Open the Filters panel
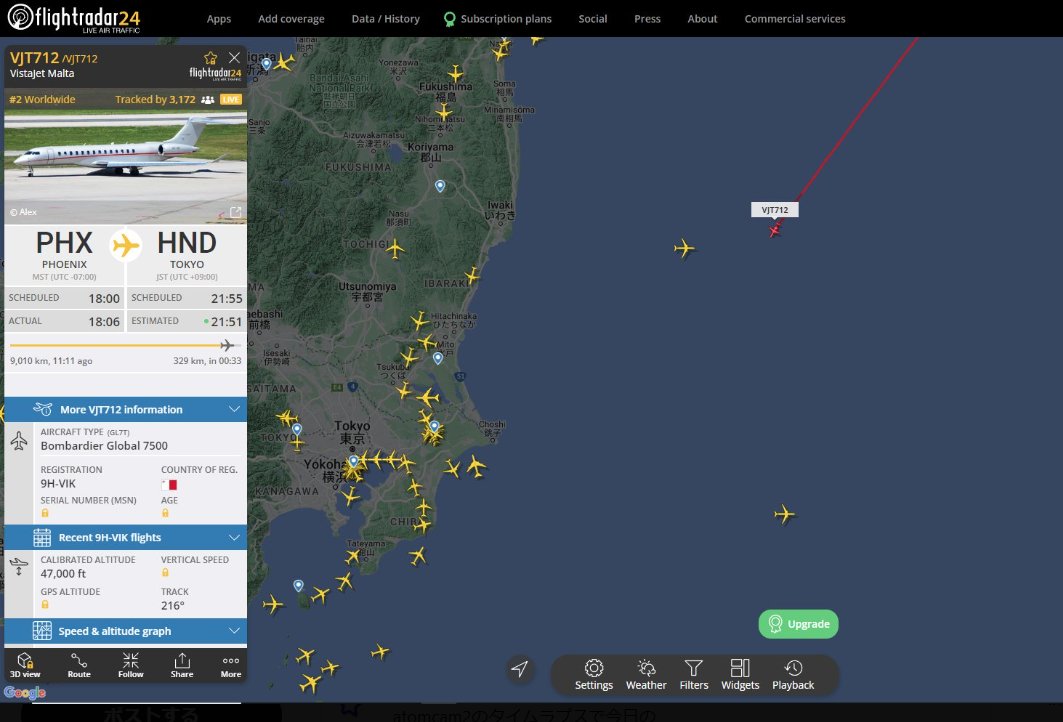Viewport: 1063px width, 722px height. [694, 674]
